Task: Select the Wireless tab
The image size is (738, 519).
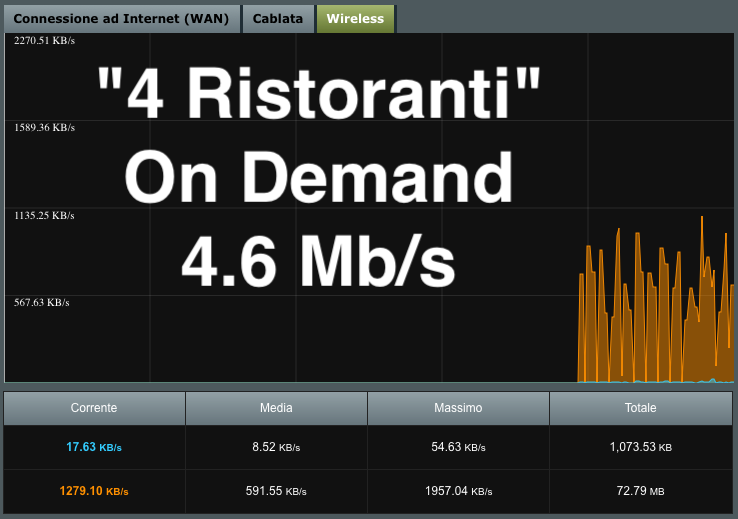Action: pyautogui.click(x=355, y=19)
